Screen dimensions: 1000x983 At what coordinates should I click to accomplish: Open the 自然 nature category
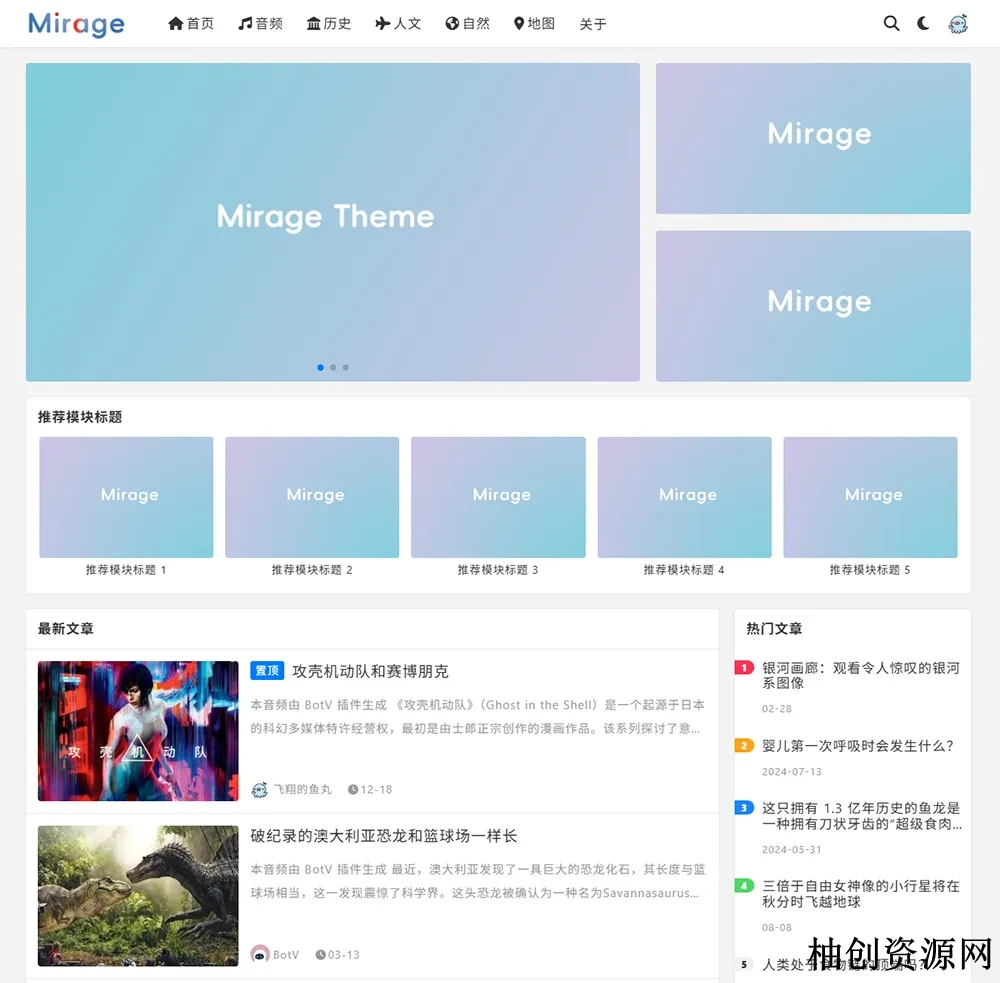[x=467, y=23]
